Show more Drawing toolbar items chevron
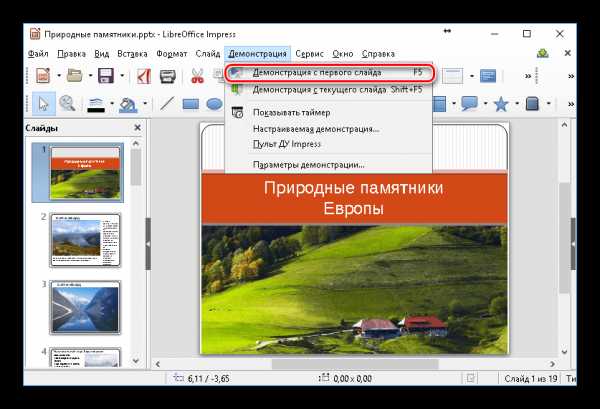This screenshot has height=409, width=600. 571,104
